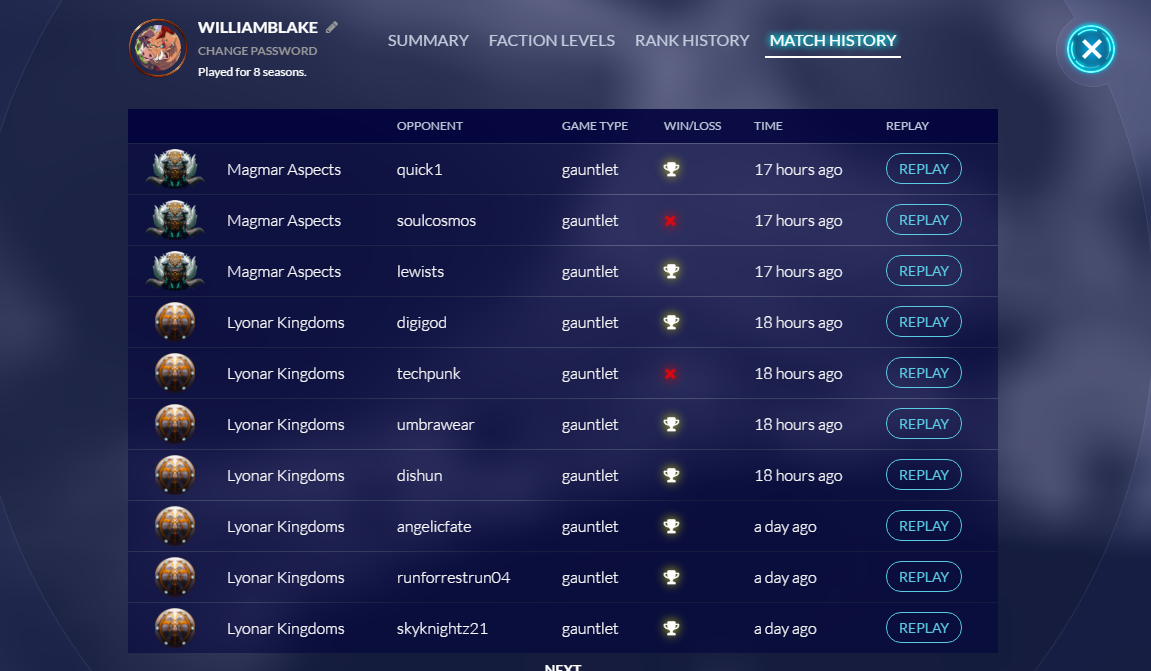Click opponent name quick1
Image resolution: width=1151 pixels, height=671 pixels.
419,170
